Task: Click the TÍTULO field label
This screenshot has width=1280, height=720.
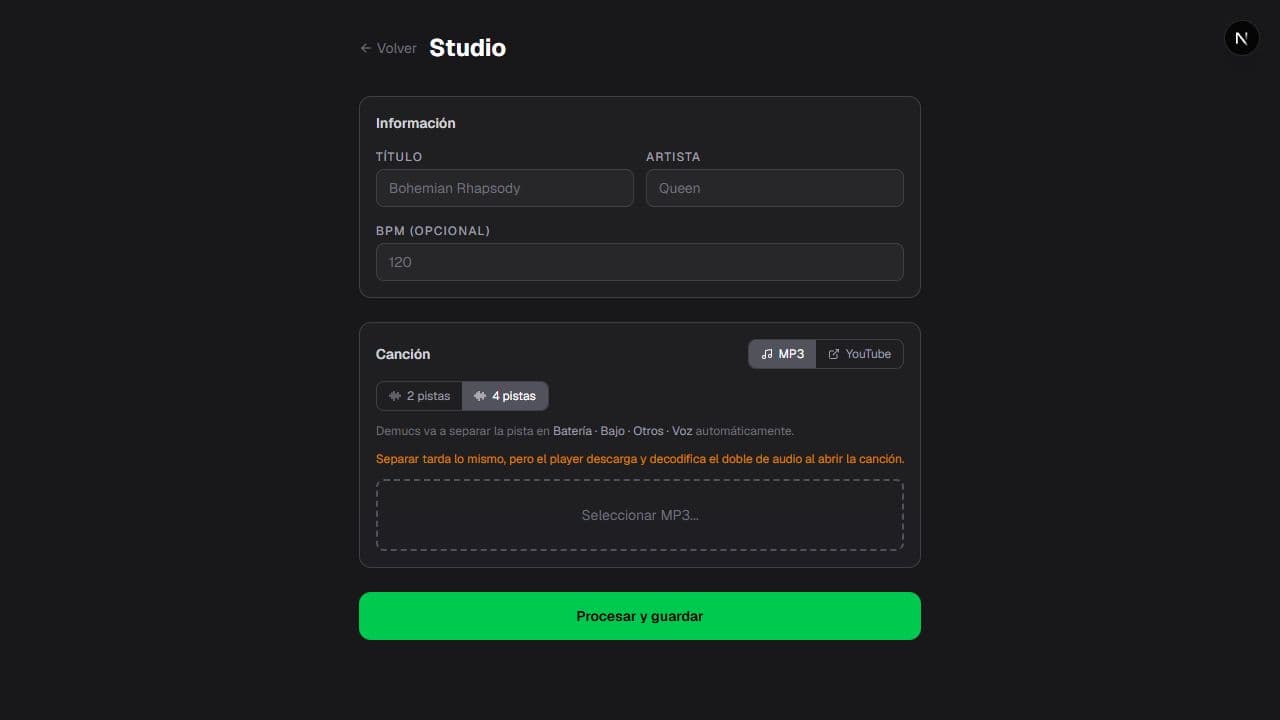Action: (399, 157)
